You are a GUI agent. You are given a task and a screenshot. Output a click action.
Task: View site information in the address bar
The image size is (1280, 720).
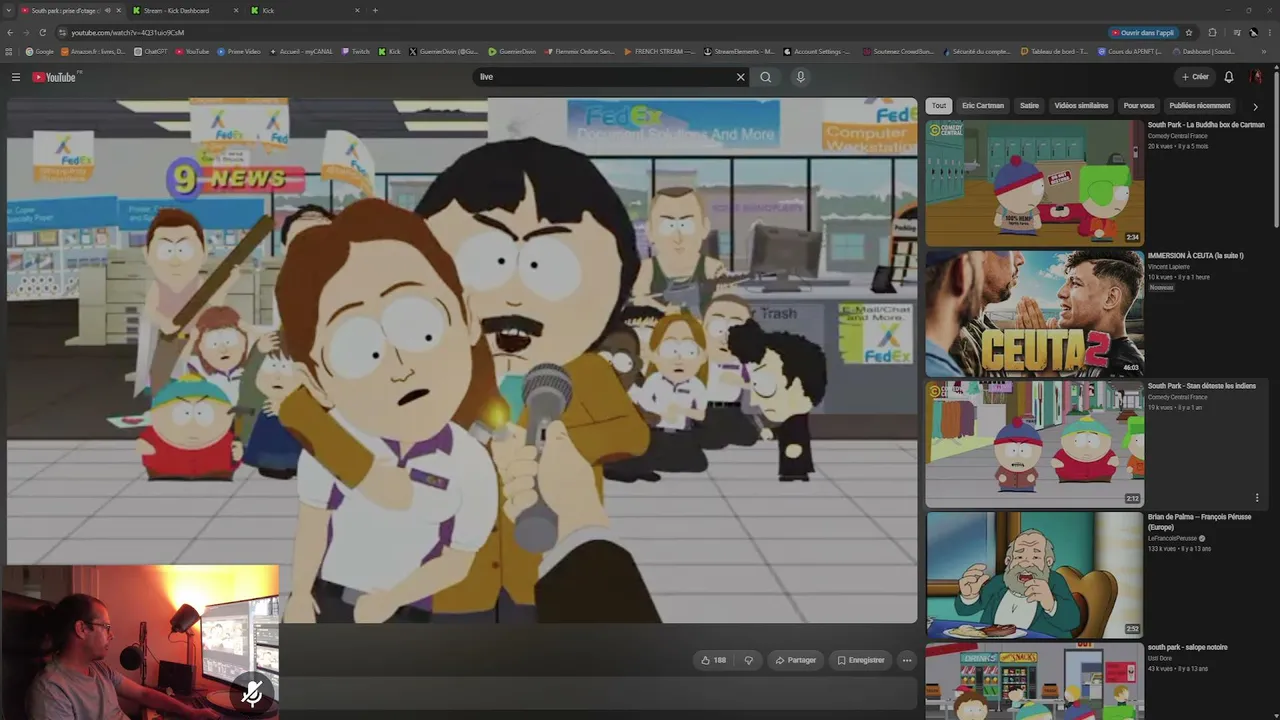pyautogui.click(x=62, y=33)
